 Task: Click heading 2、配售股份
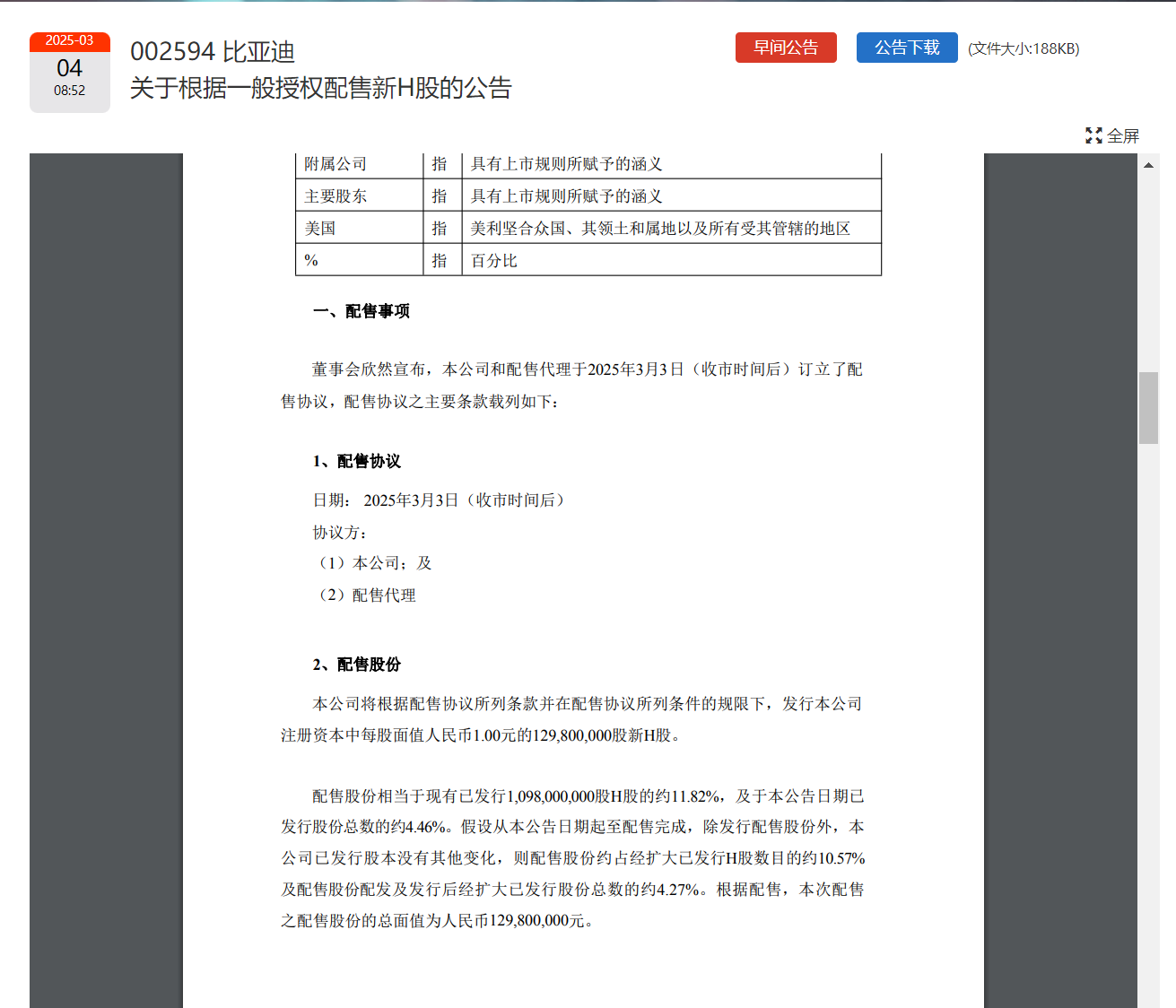pyautogui.click(x=357, y=665)
